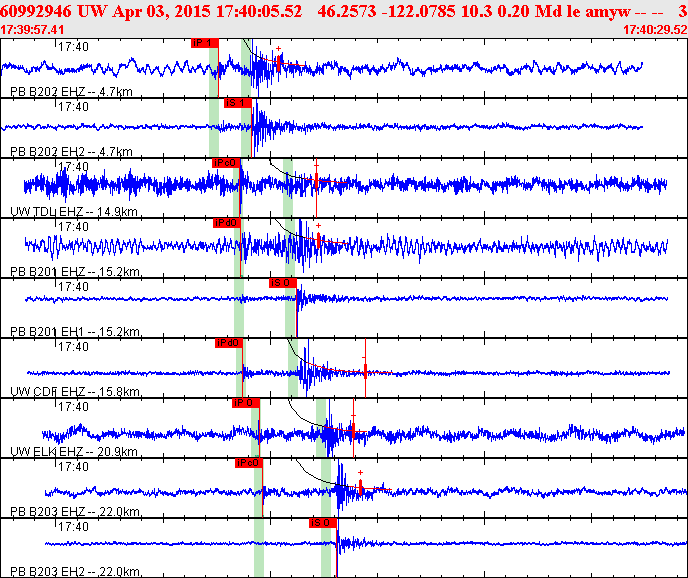The height and width of the screenshot is (578, 688).
Task: Click the label 'UW CDF EHZ -- 15.8km'
Action: pyautogui.click(x=75, y=392)
